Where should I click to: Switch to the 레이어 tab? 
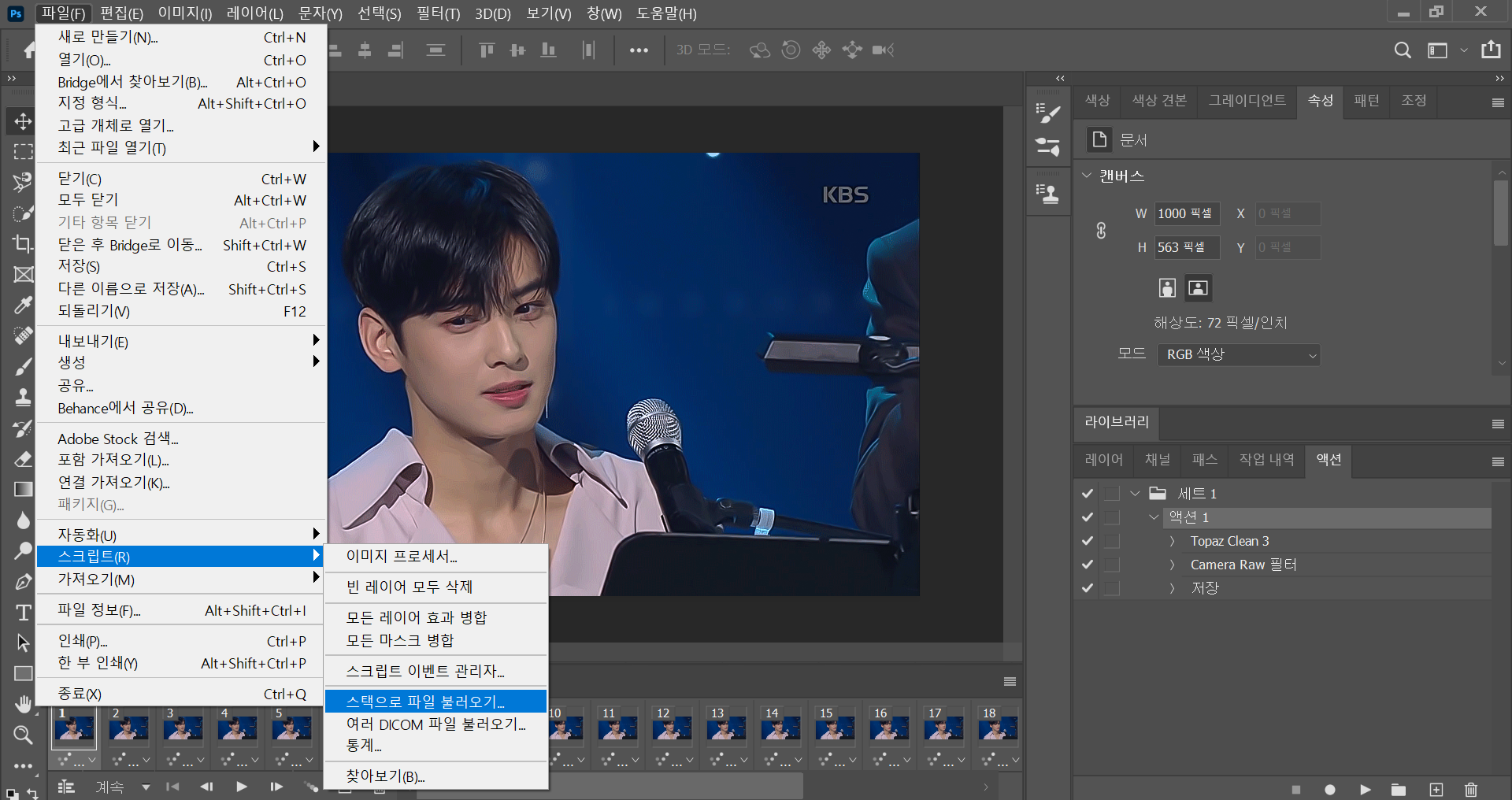click(x=1103, y=460)
